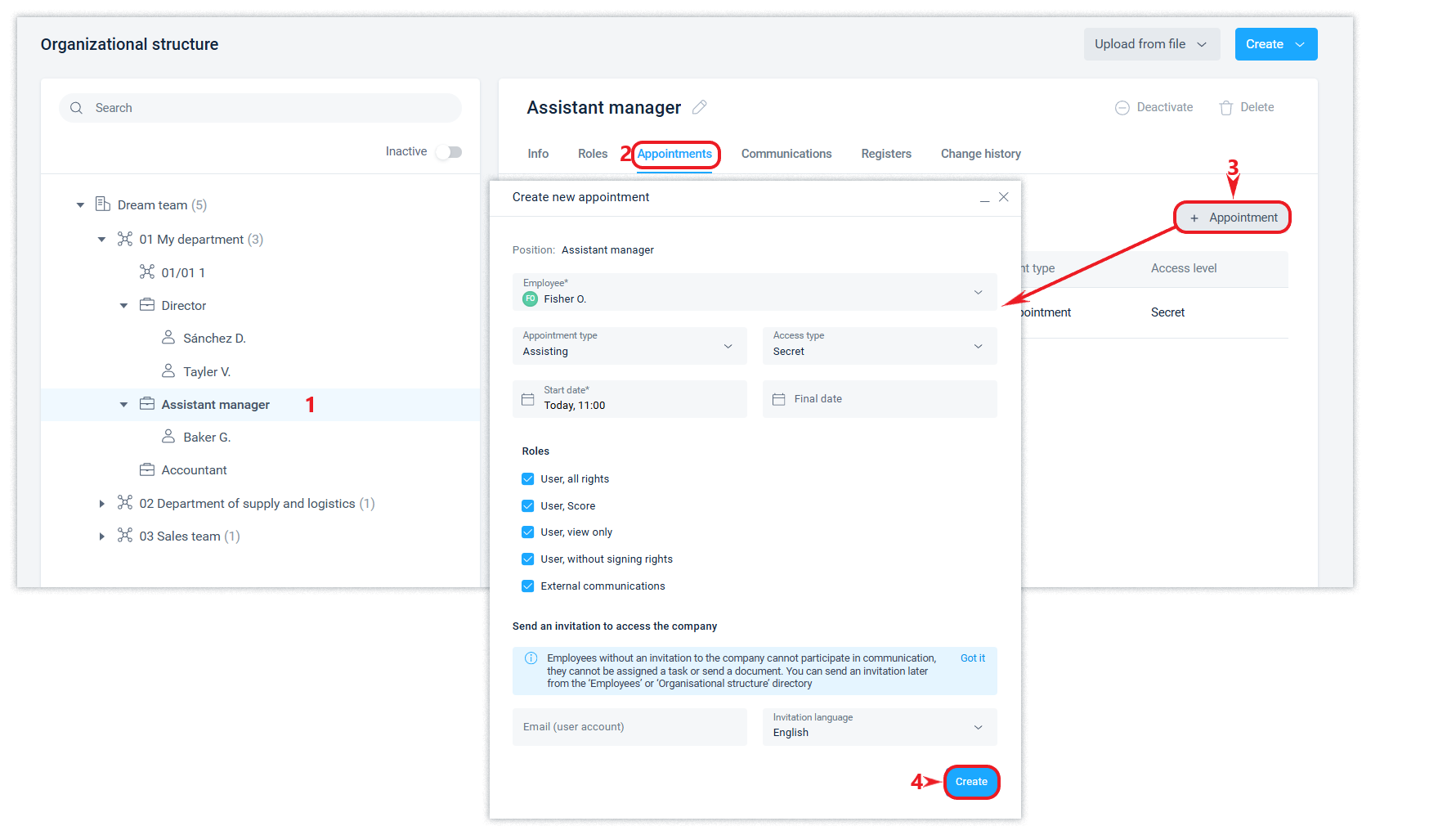
Task: Switch to the Communications tab
Action: tap(786, 154)
